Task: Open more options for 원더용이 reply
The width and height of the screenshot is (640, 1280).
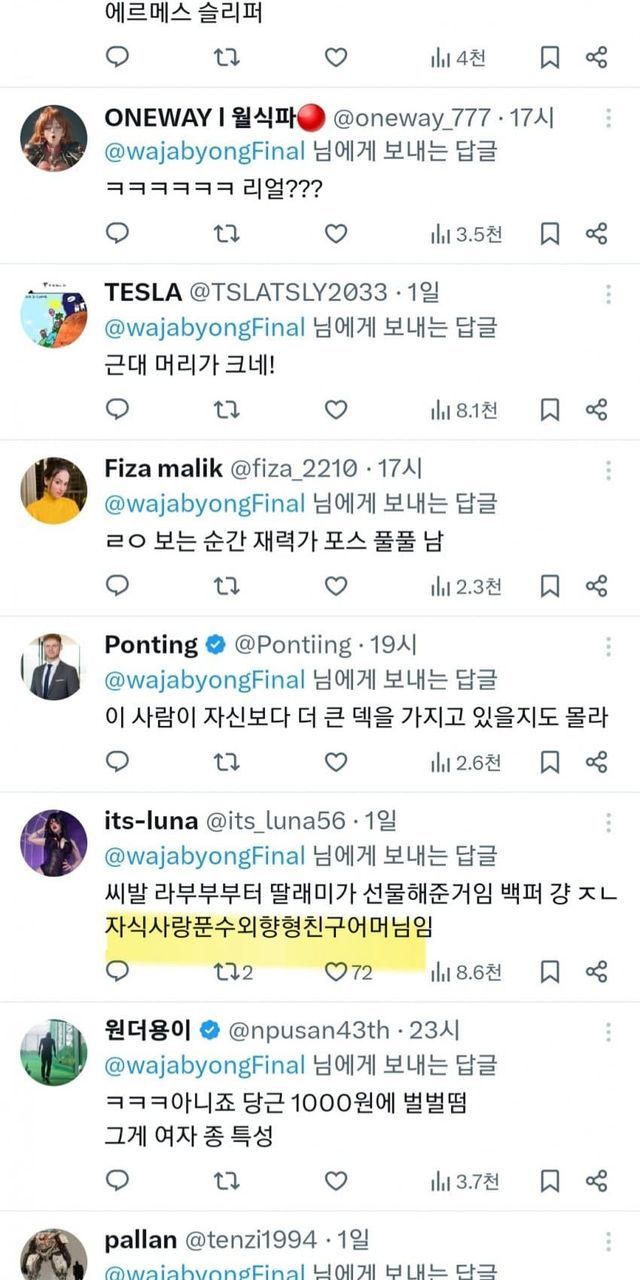Action: [x=608, y=1031]
